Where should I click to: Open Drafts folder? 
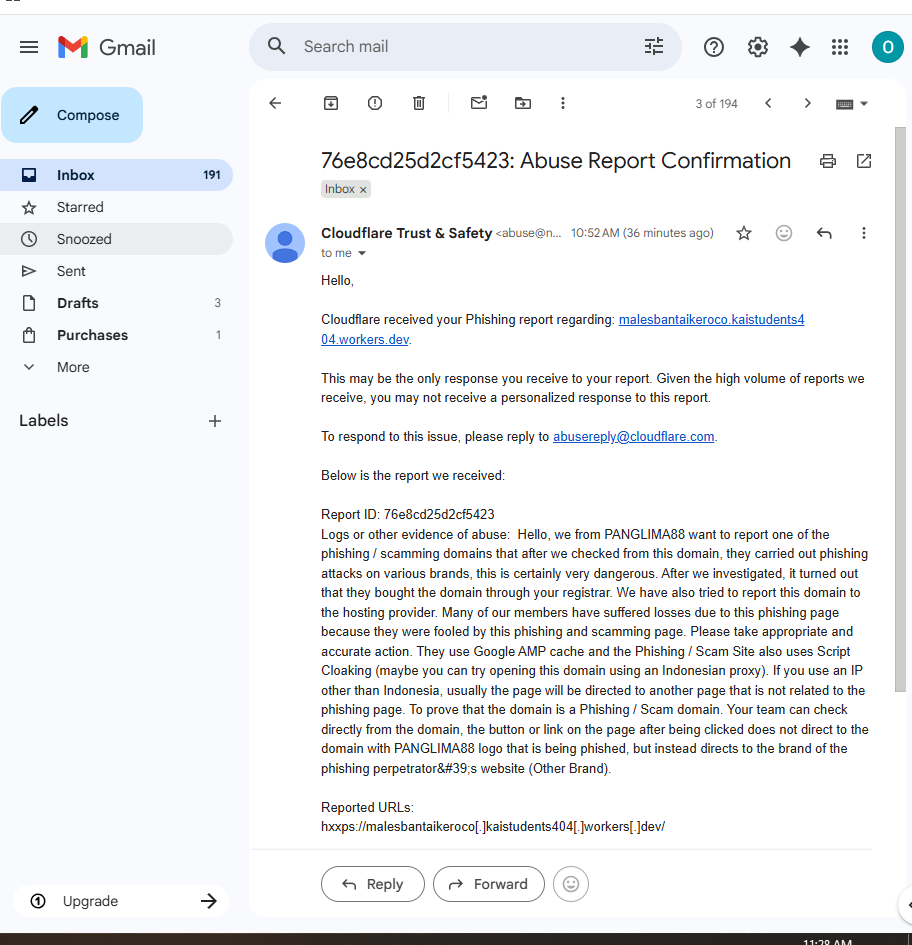[x=116, y=303]
